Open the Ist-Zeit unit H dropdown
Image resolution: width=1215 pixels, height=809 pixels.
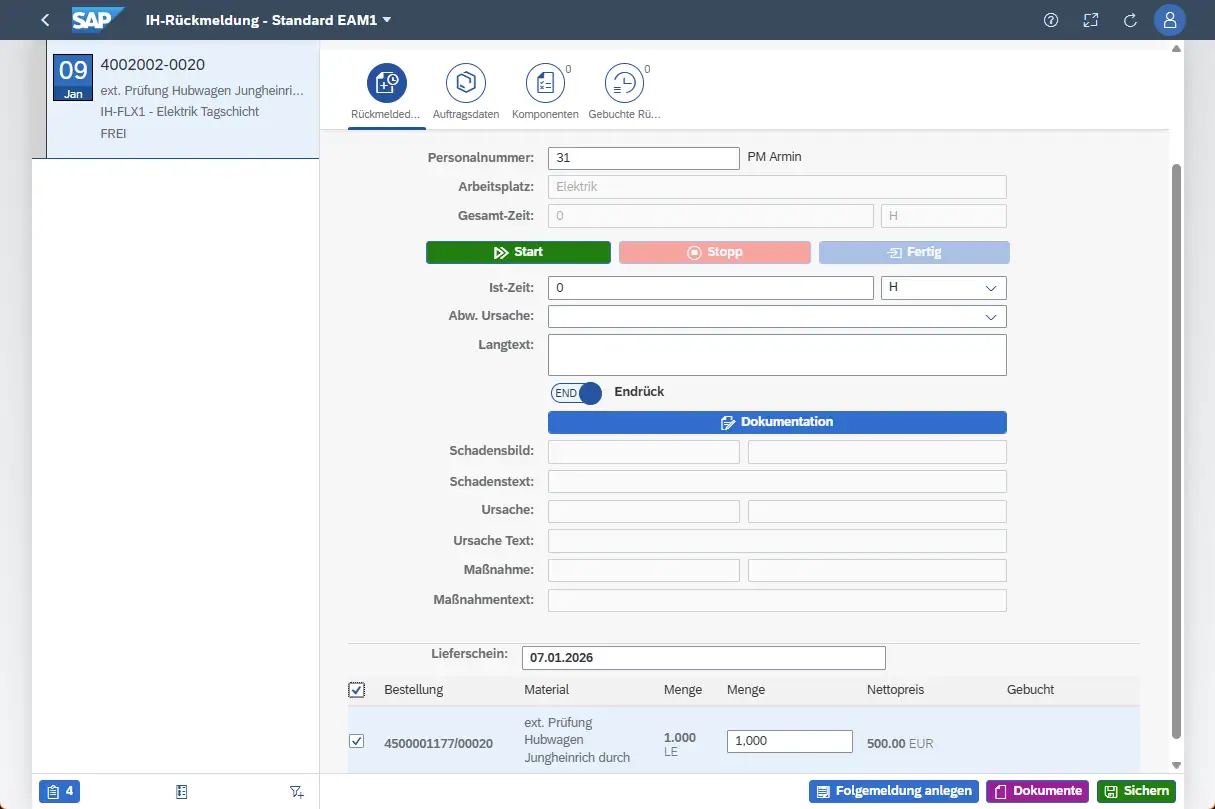click(x=943, y=288)
